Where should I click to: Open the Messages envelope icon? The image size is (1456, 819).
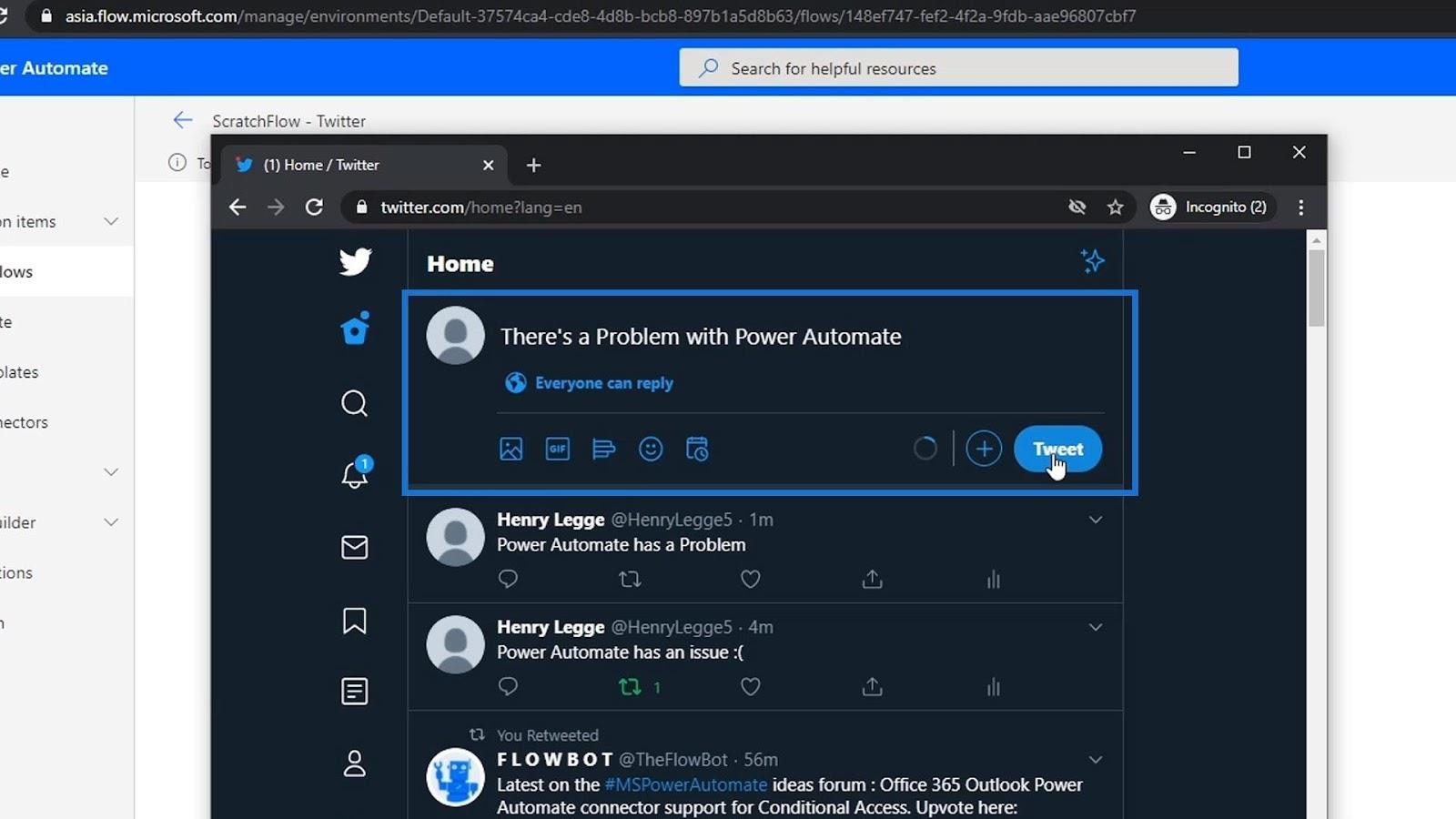pos(355,547)
